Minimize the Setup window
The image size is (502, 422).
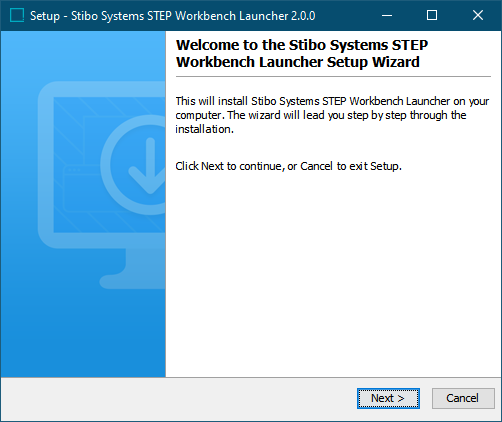click(x=387, y=15)
